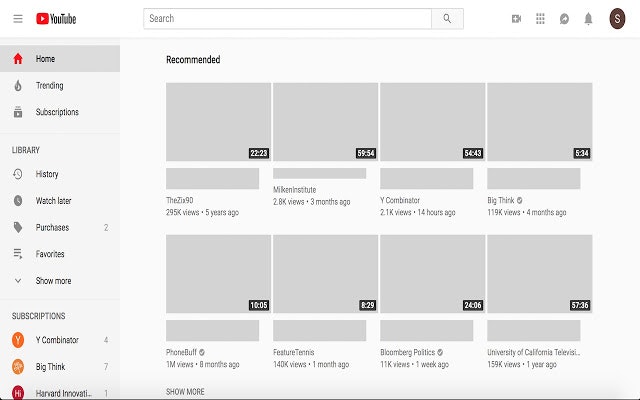Viewport: 640px width, 400px height.
Task: Select Home in the sidebar
Action: coord(60,59)
